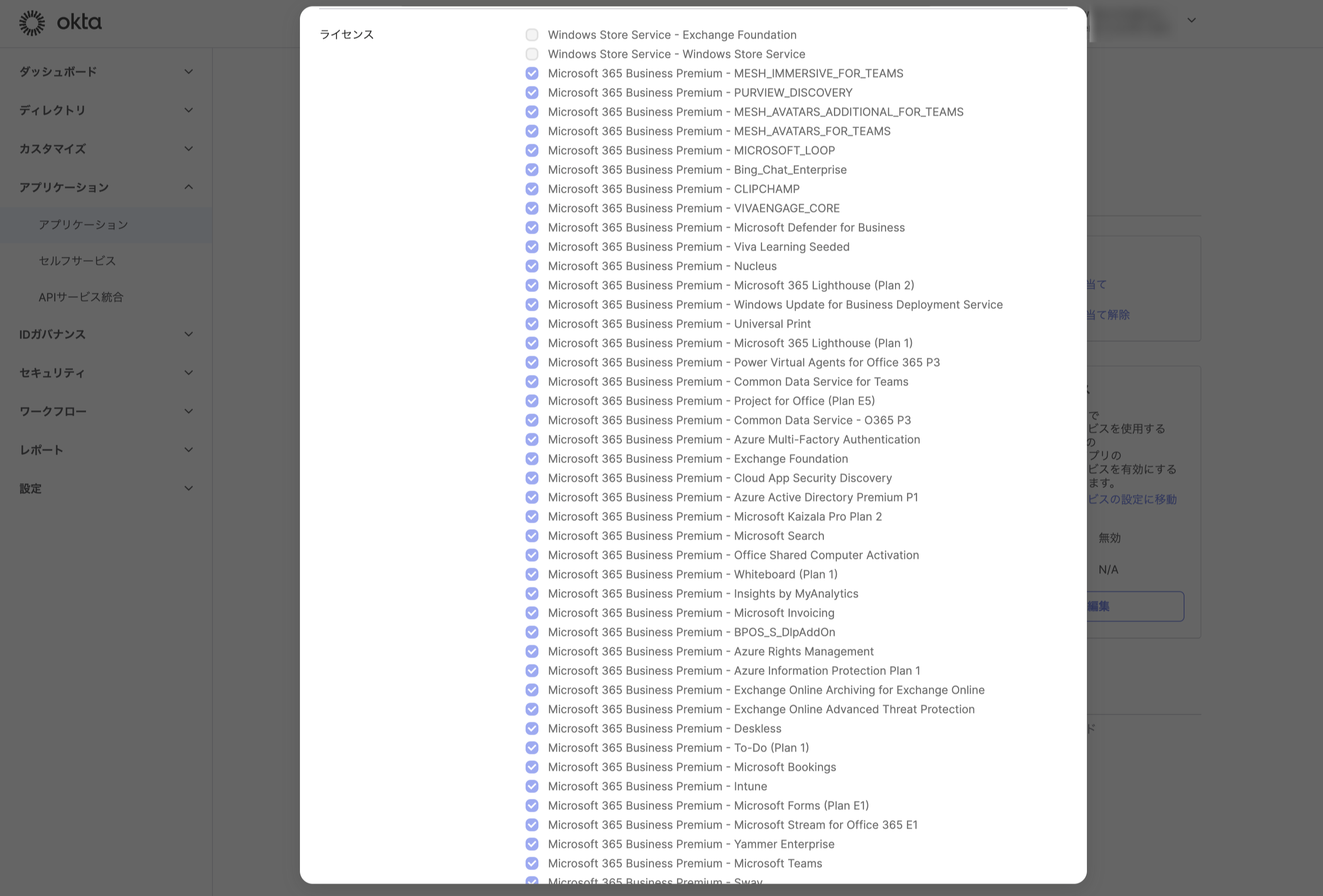Uncheck Microsoft Defender for Business license
Viewport: 1323px width, 896px height.
pyautogui.click(x=532, y=228)
